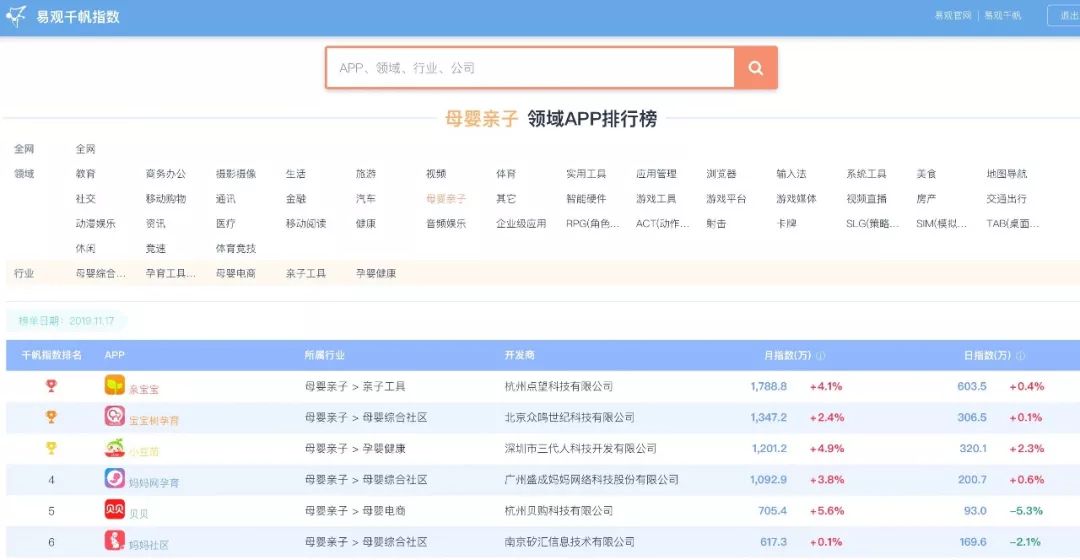Choose the 体育竞技 domain
Screen dimensions: 1080x560
coord(236,248)
